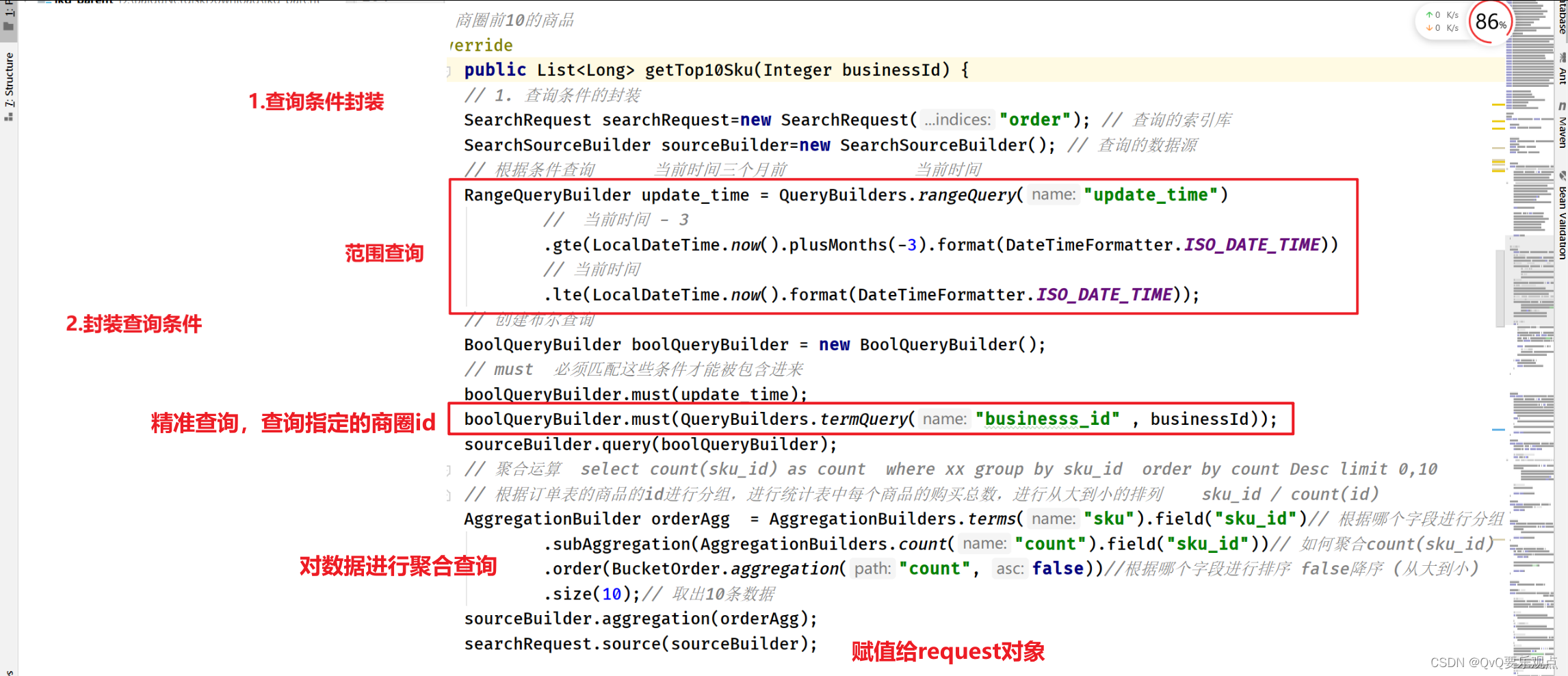Click the 'AggregationBuilder orderAgg' declaration
The image size is (1568, 676).
click(597, 519)
